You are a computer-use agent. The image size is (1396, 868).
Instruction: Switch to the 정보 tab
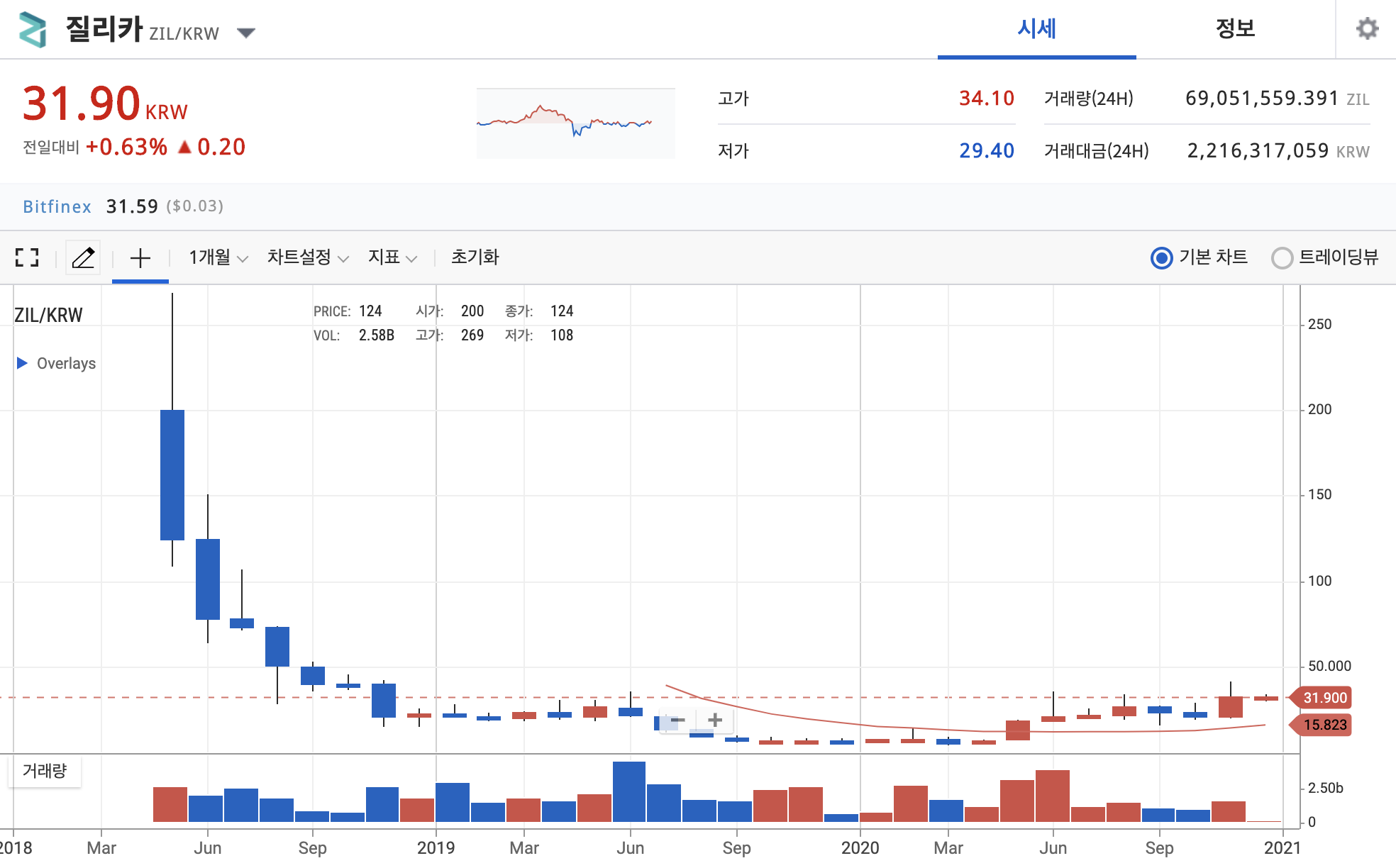[1235, 29]
